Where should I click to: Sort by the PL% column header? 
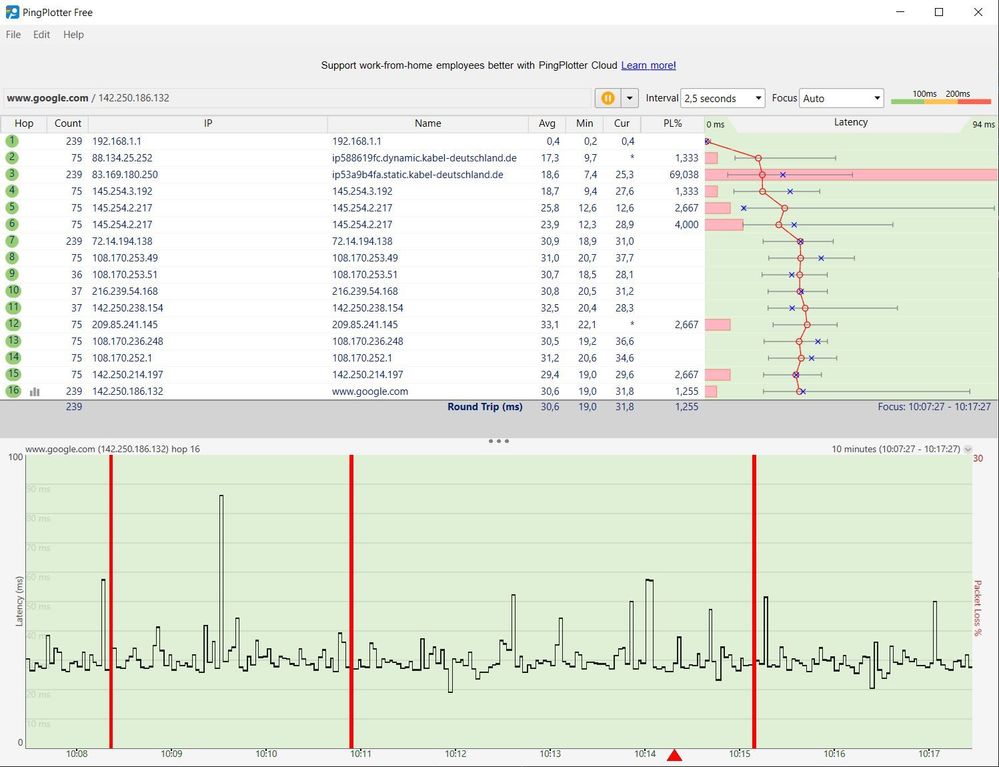(x=672, y=124)
